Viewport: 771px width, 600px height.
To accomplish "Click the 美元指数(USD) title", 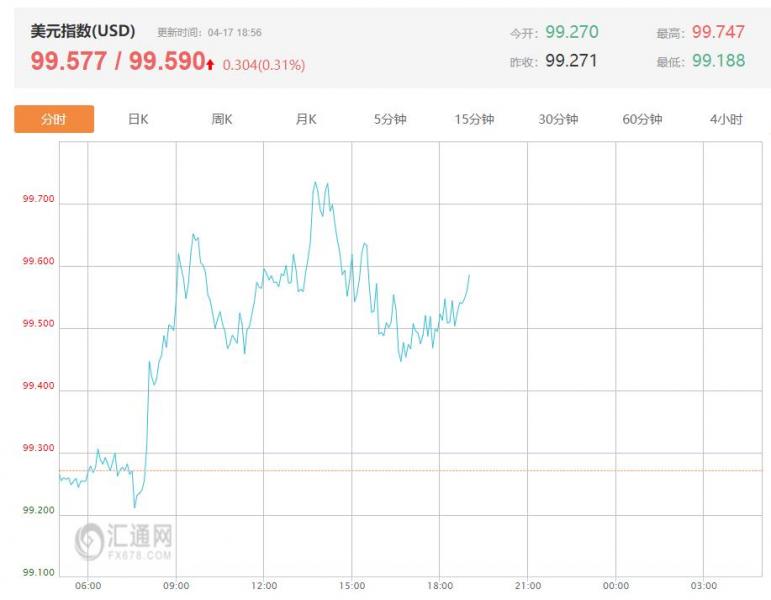I will 83,31.
